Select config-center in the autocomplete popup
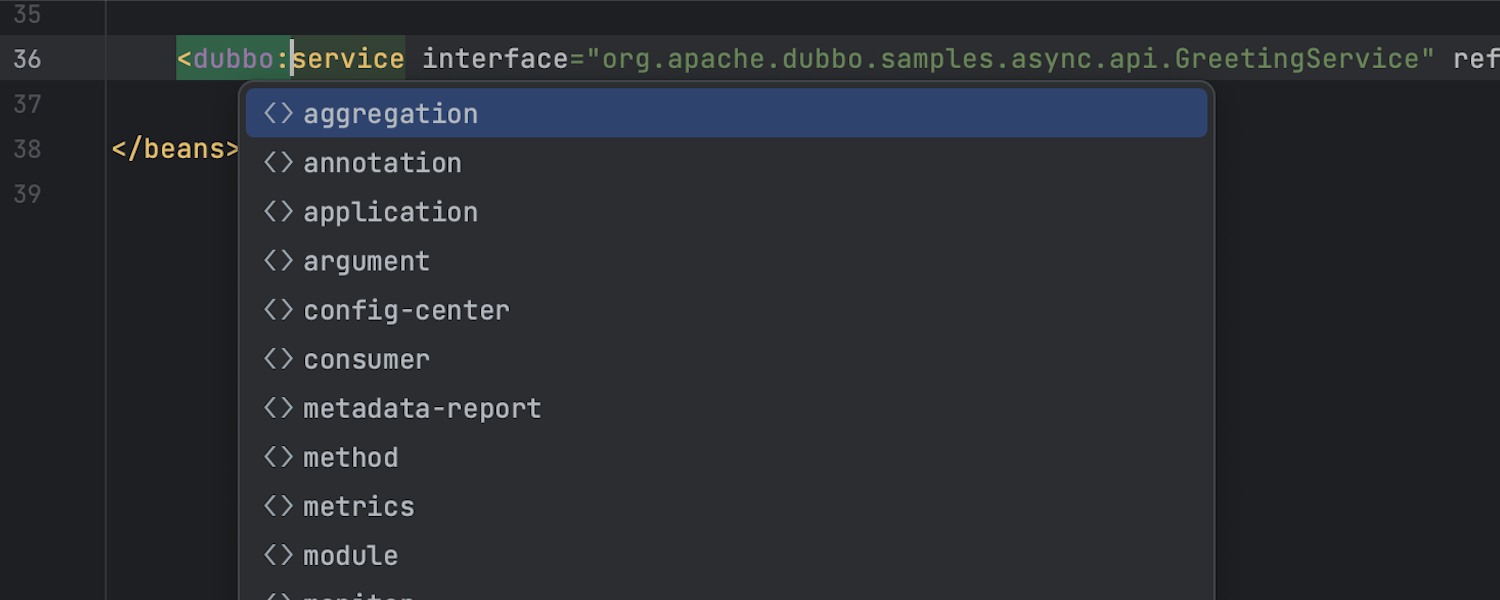 406,310
